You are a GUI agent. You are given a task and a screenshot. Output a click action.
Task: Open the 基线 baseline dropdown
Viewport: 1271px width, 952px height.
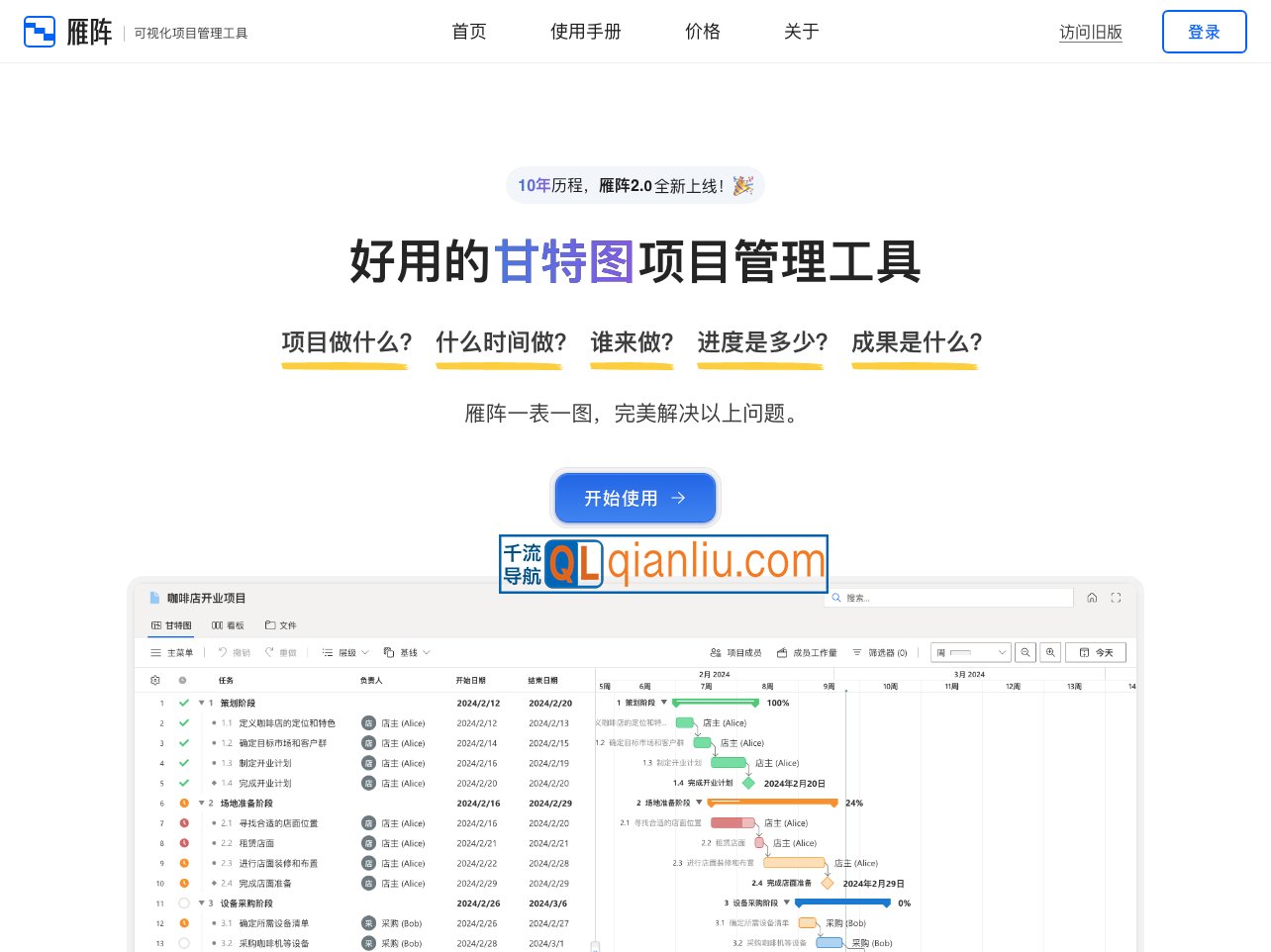[x=408, y=652]
